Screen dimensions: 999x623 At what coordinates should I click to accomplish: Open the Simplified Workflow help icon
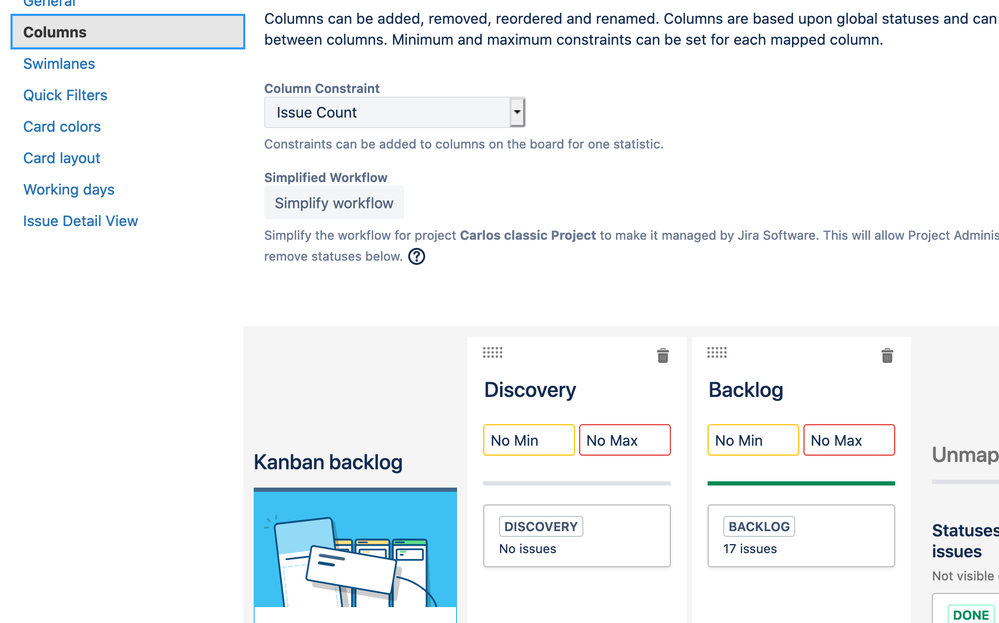pos(417,256)
